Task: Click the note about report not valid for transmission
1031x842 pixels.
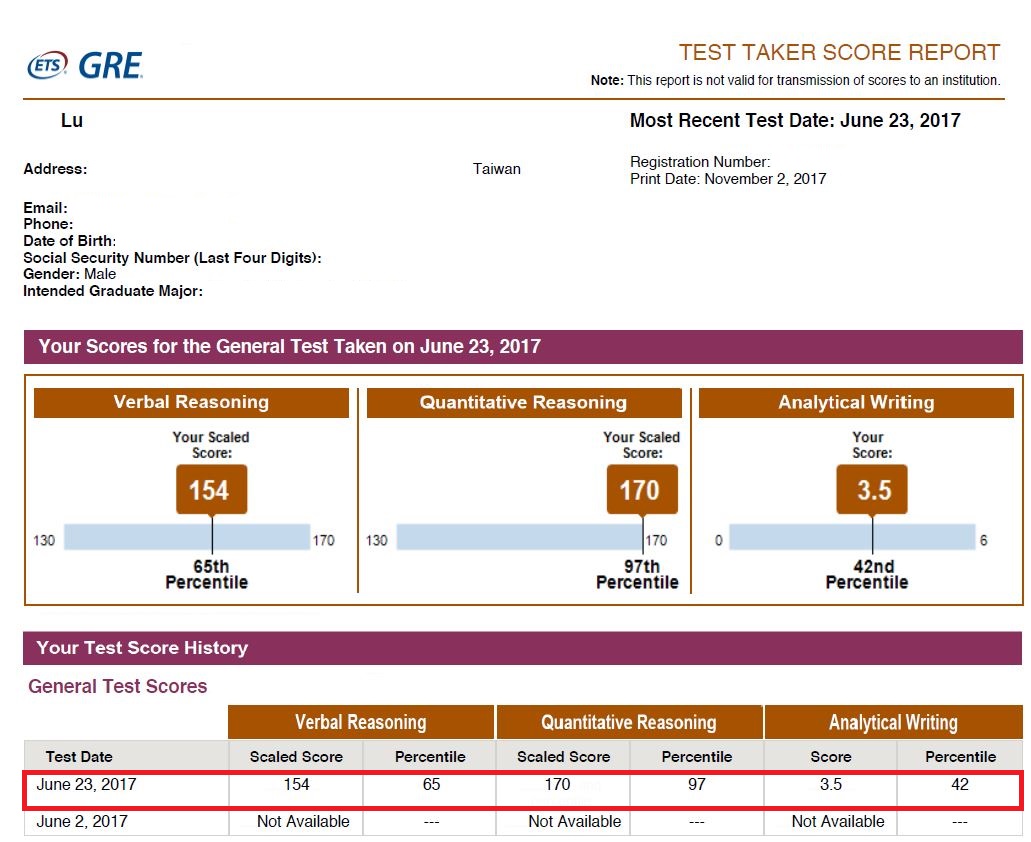Action: 795,80
